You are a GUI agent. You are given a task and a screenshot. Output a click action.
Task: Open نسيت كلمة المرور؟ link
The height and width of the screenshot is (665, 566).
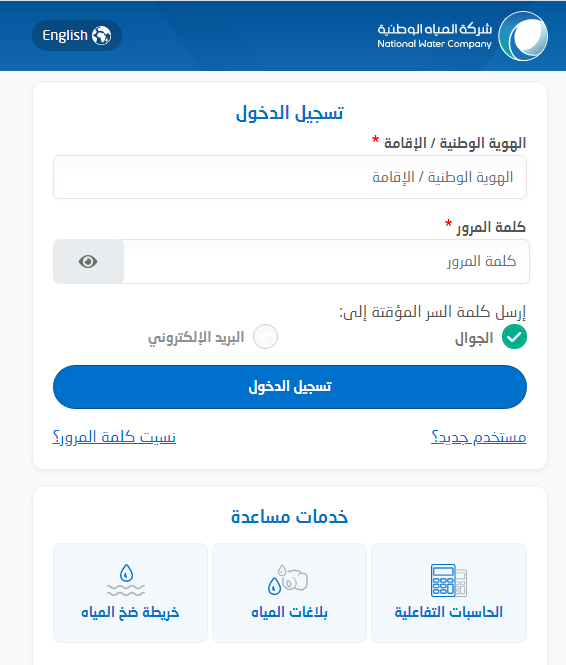[114, 437]
